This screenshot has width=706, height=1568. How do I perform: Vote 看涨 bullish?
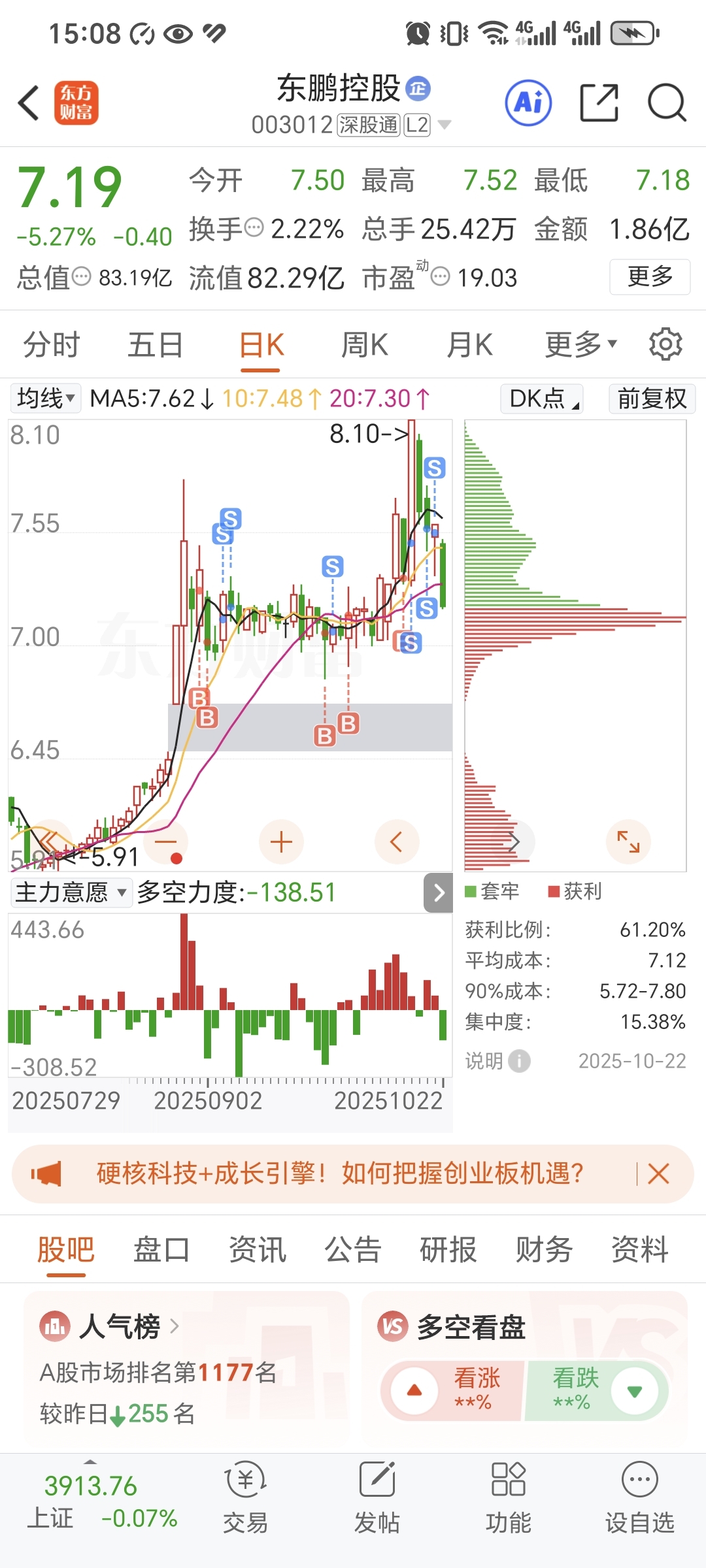click(x=453, y=1390)
